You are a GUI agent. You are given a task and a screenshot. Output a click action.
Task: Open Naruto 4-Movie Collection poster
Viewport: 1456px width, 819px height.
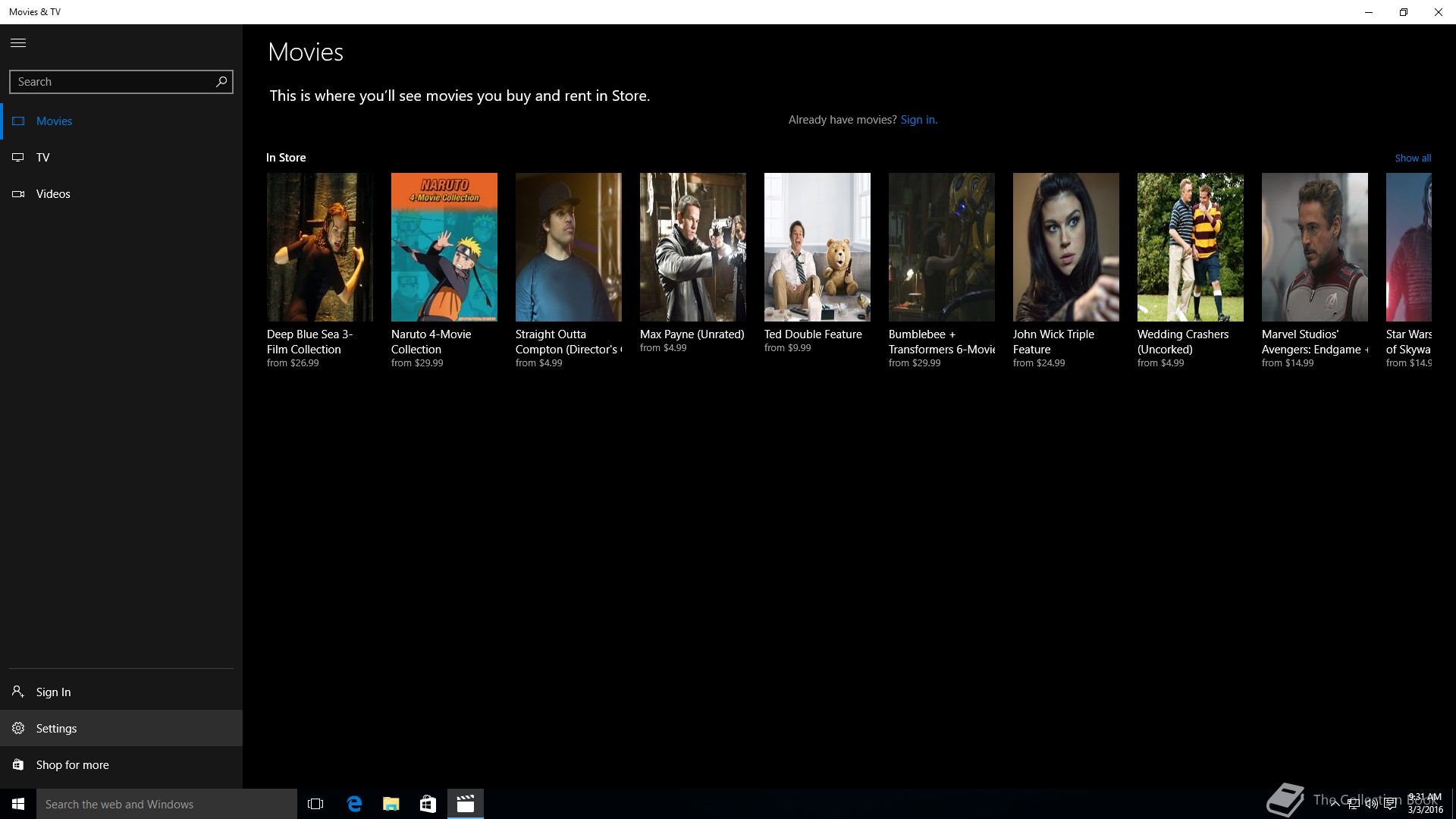point(444,247)
